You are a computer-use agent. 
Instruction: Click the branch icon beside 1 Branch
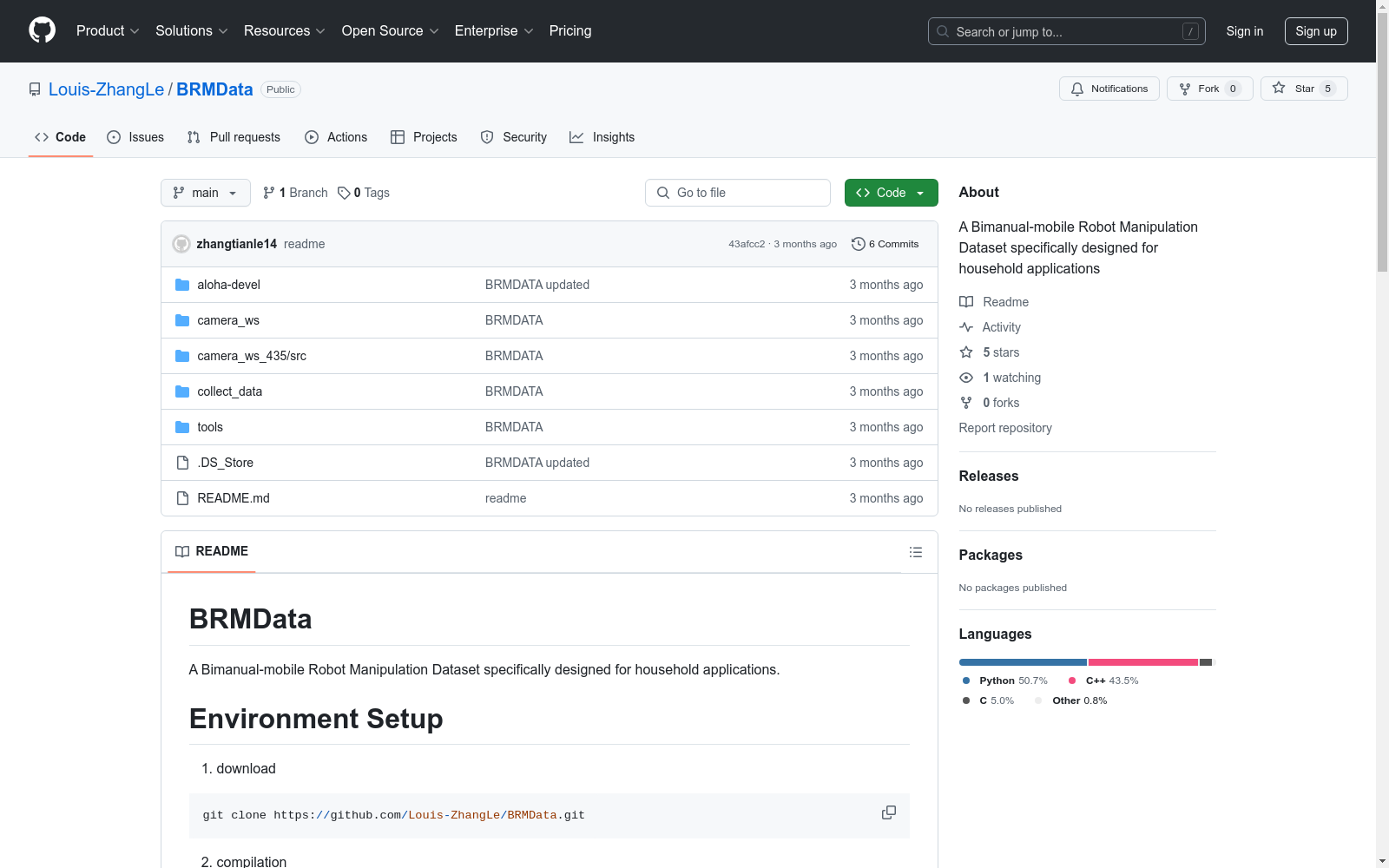click(x=269, y=193)
